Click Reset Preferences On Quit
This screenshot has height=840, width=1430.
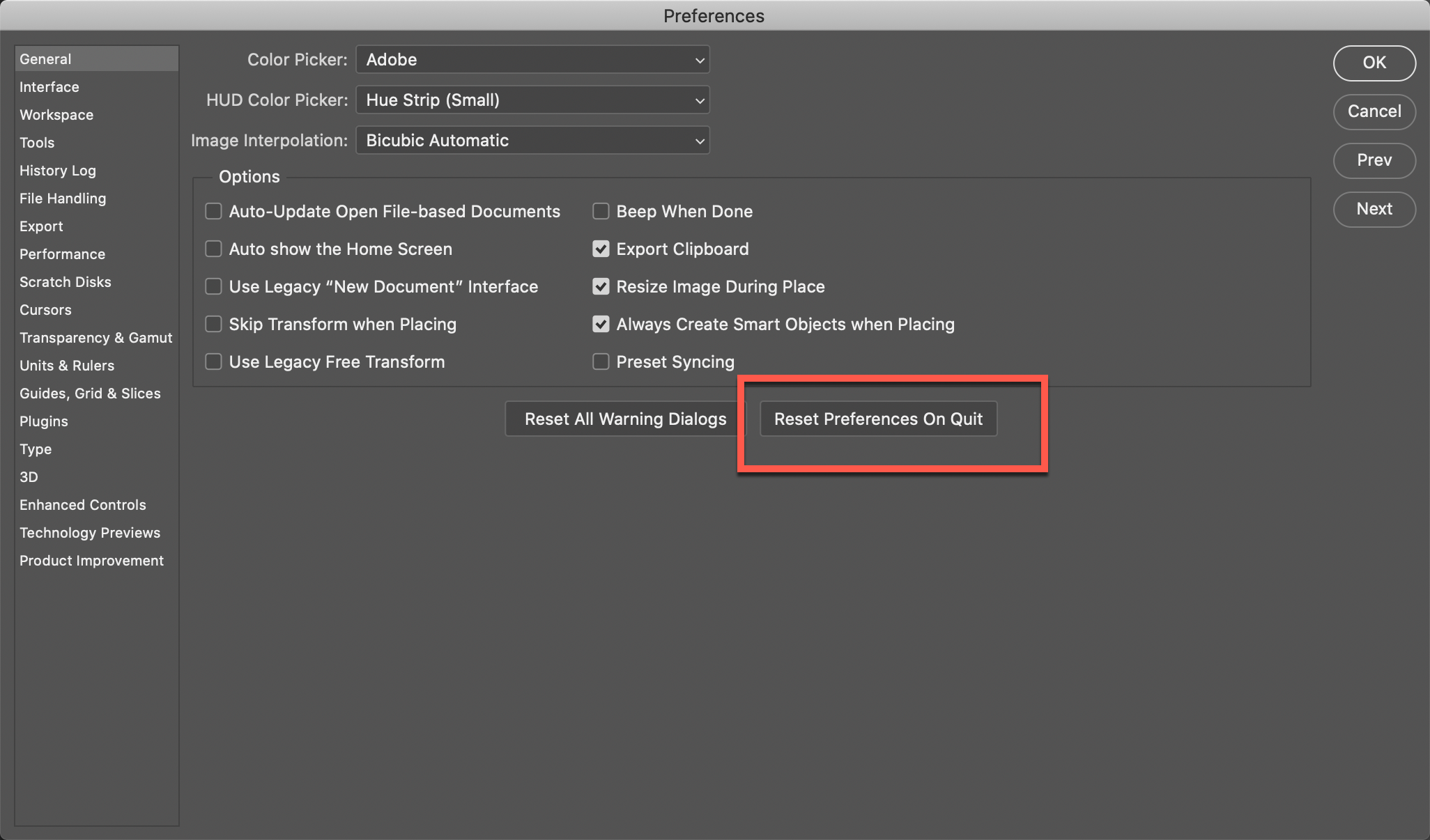(878, 419)
